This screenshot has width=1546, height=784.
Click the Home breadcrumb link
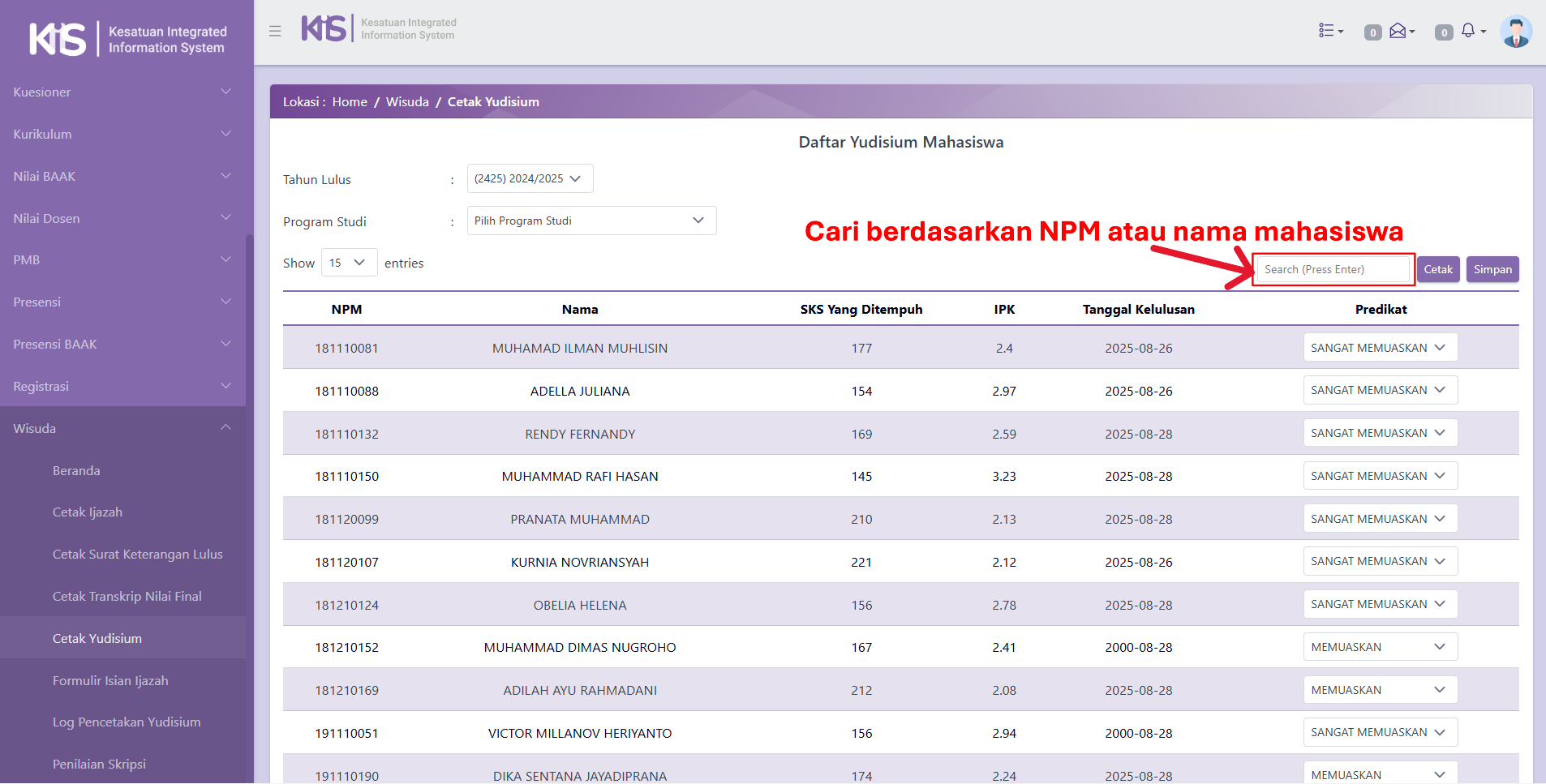[x=350, y=102]
